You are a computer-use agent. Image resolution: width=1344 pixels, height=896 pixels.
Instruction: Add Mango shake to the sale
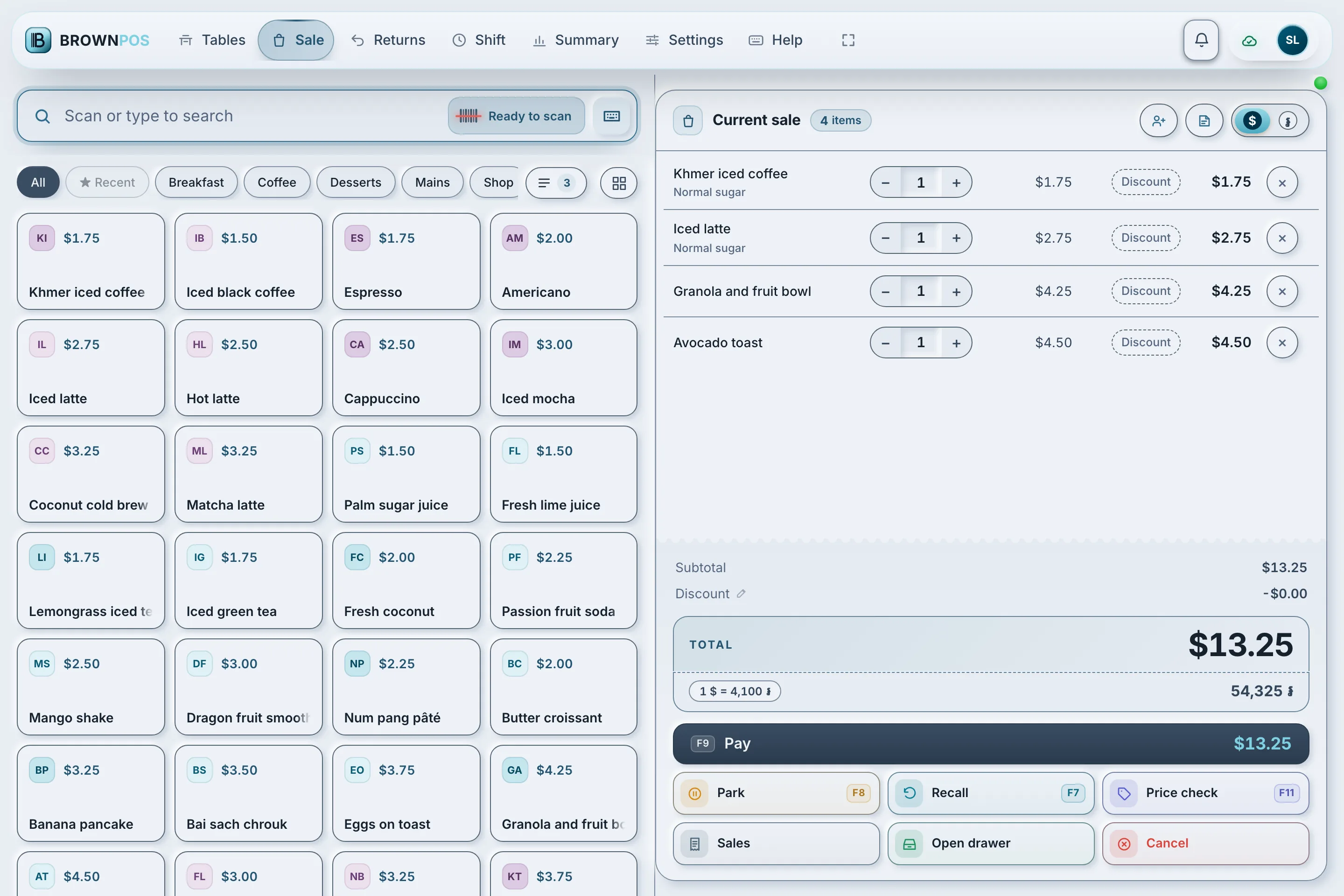(91, 687)
